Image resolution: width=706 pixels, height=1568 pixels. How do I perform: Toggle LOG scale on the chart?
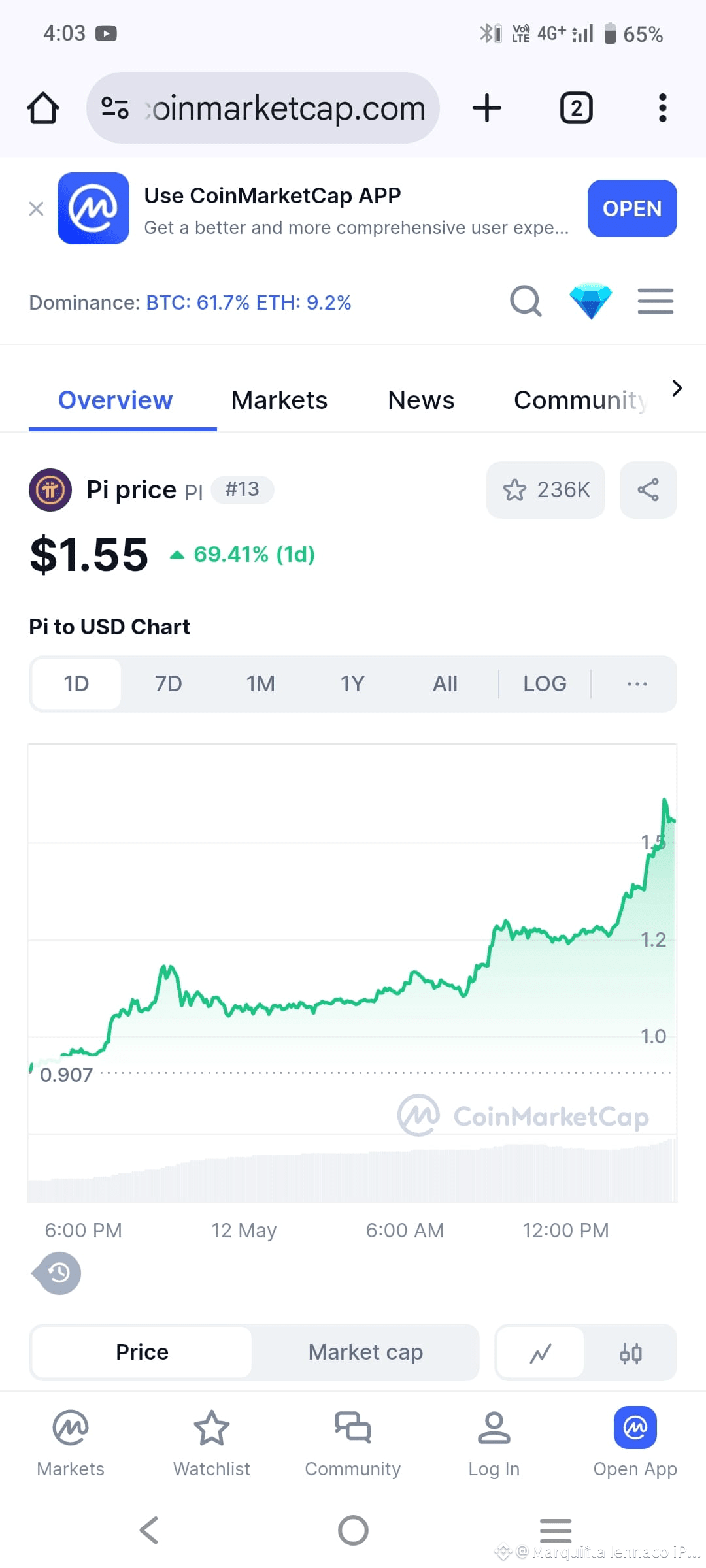pyautogui.click(x=545, y=684)
